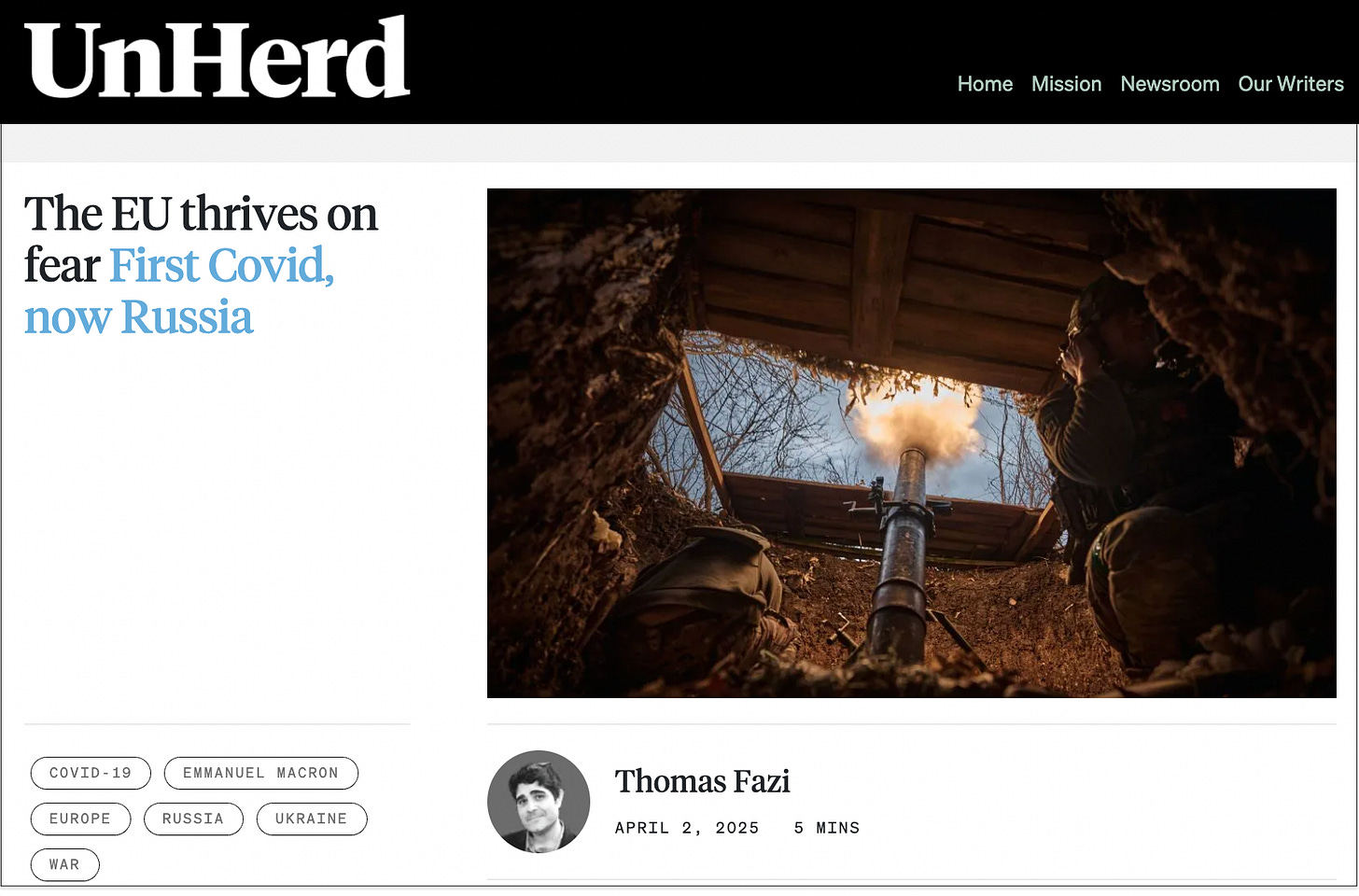Select the Ukraine tag
Image resolution: width=1359 pixels, height=896 pixels.
pyautogui.click(x=312, y=819)
